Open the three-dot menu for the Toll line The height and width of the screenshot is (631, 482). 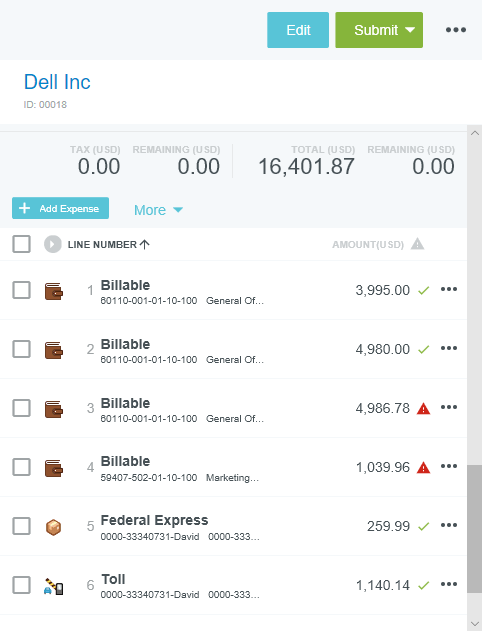point(449,584)
